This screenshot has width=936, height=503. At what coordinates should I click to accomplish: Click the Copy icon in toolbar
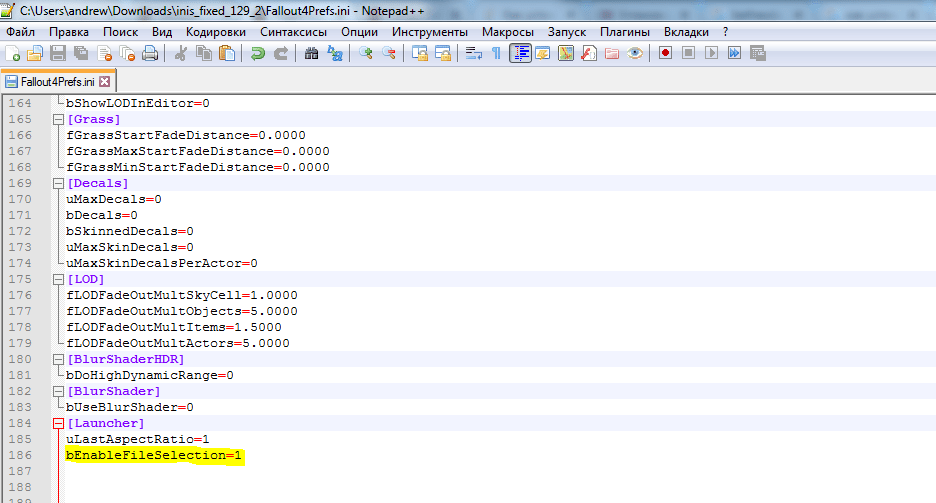coord(204,54)
